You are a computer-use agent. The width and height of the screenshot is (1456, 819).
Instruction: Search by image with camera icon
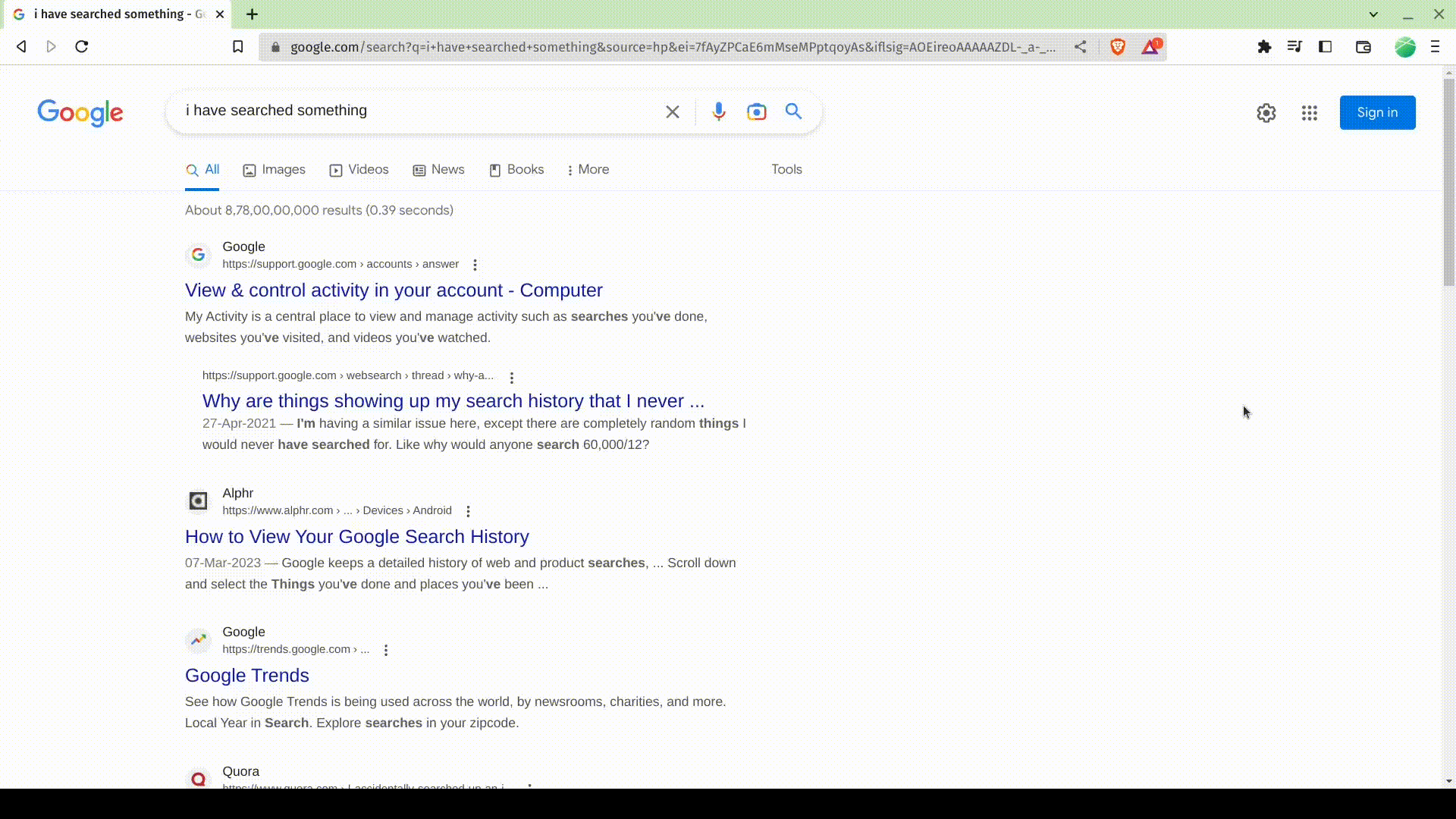coord(756,112)
